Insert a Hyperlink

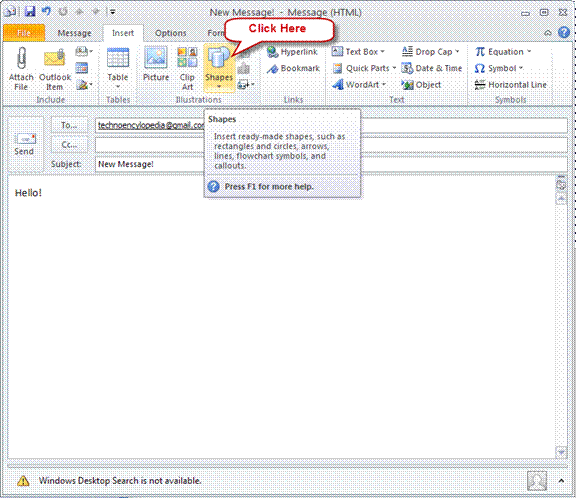292,52
